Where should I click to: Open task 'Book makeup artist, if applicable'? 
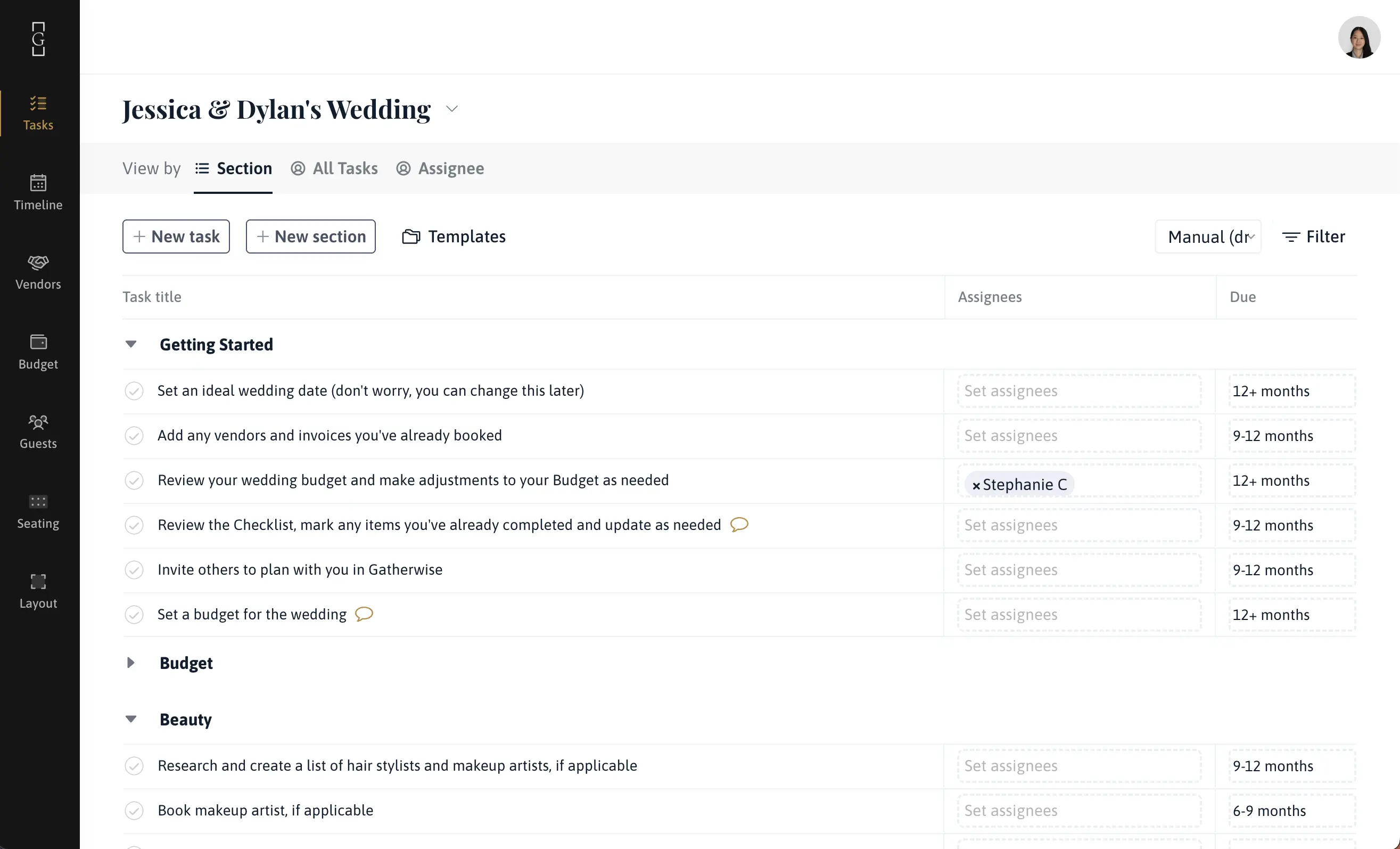coord(265,810)
